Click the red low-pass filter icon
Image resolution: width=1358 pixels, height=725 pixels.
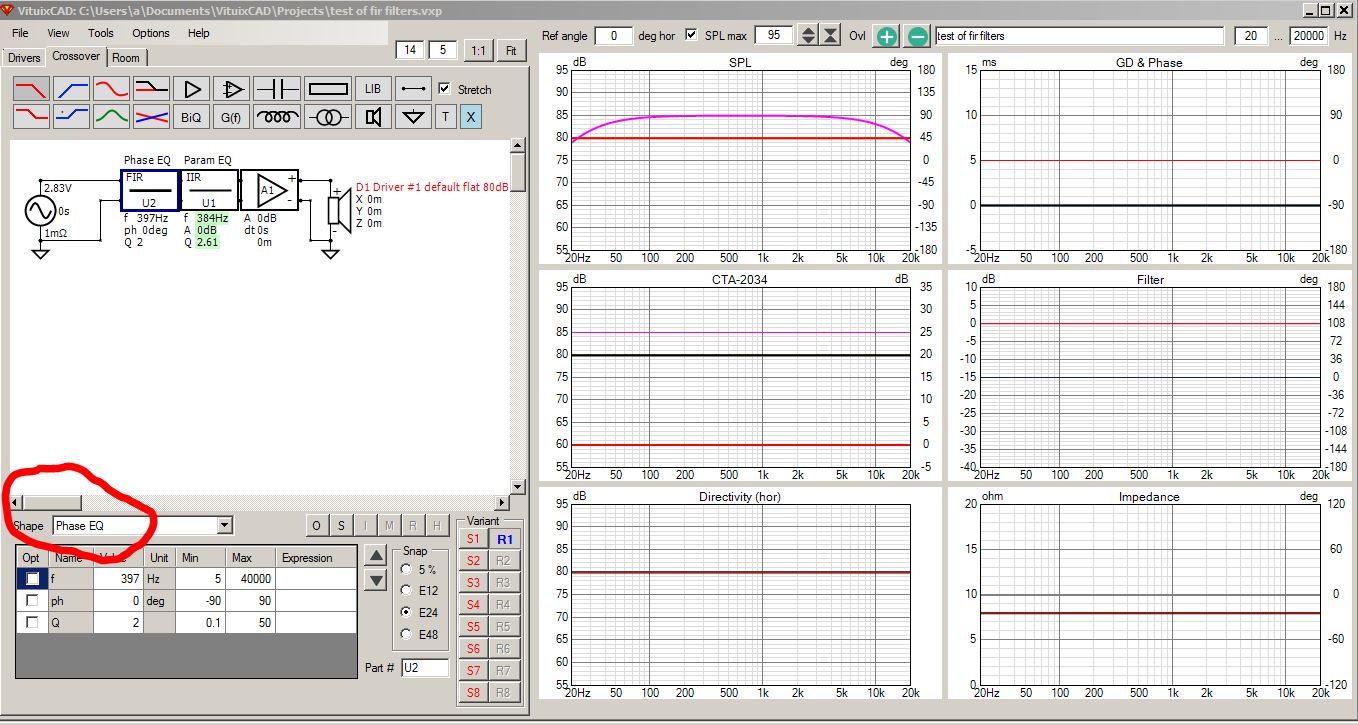pyautogui.click(x=31, y=89)
